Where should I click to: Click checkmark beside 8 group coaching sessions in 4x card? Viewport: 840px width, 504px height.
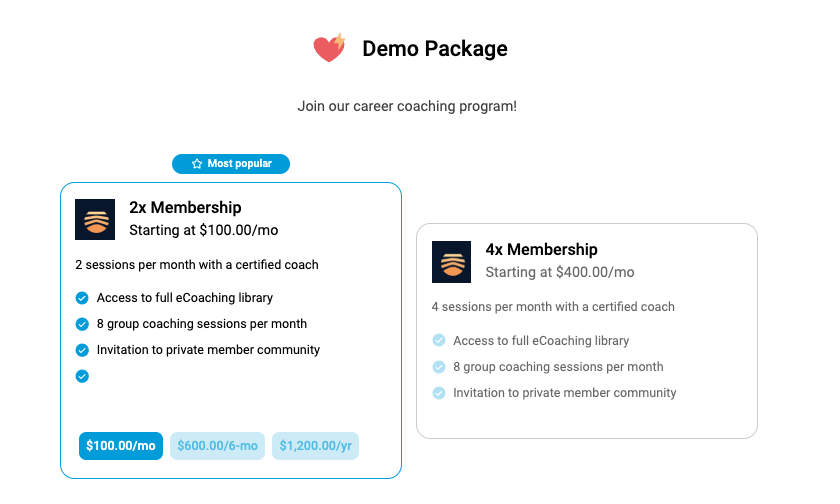pos(439,367)
